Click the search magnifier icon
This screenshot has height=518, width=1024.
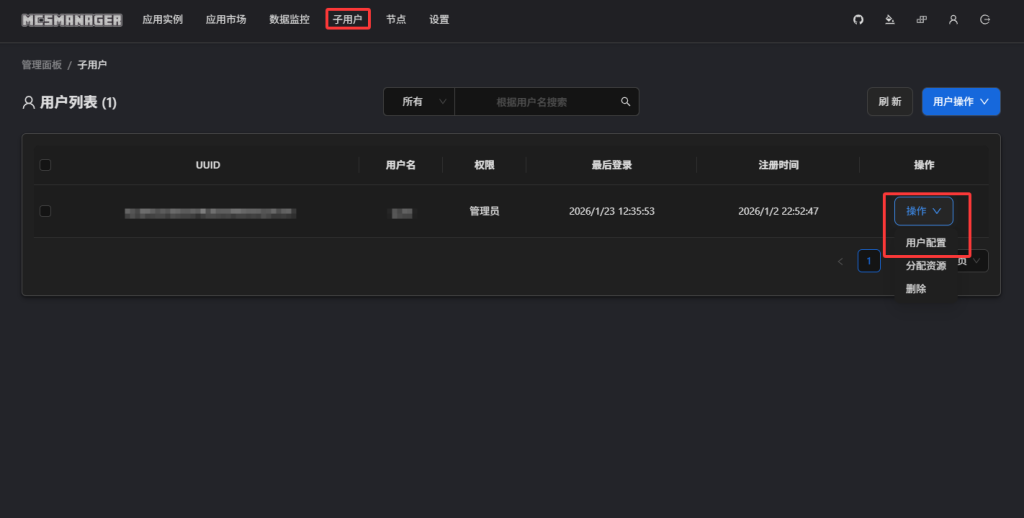(x=625, y=102)
